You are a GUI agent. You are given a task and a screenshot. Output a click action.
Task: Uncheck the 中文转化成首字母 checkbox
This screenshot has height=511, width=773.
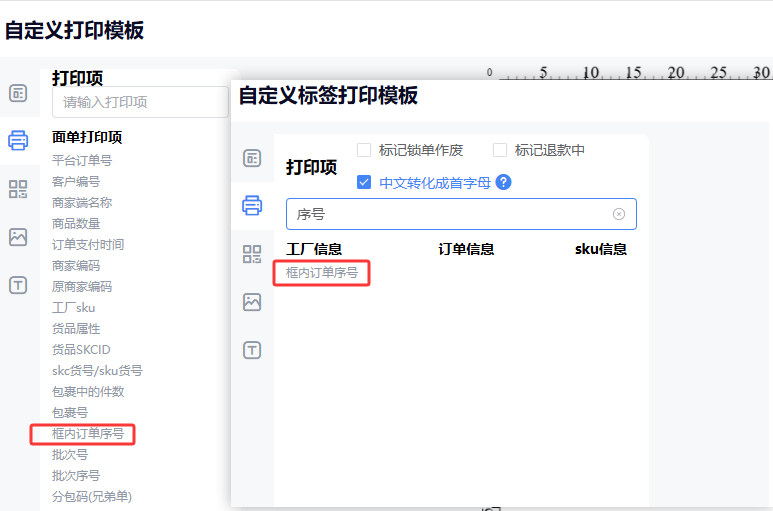tap(364, 182)
